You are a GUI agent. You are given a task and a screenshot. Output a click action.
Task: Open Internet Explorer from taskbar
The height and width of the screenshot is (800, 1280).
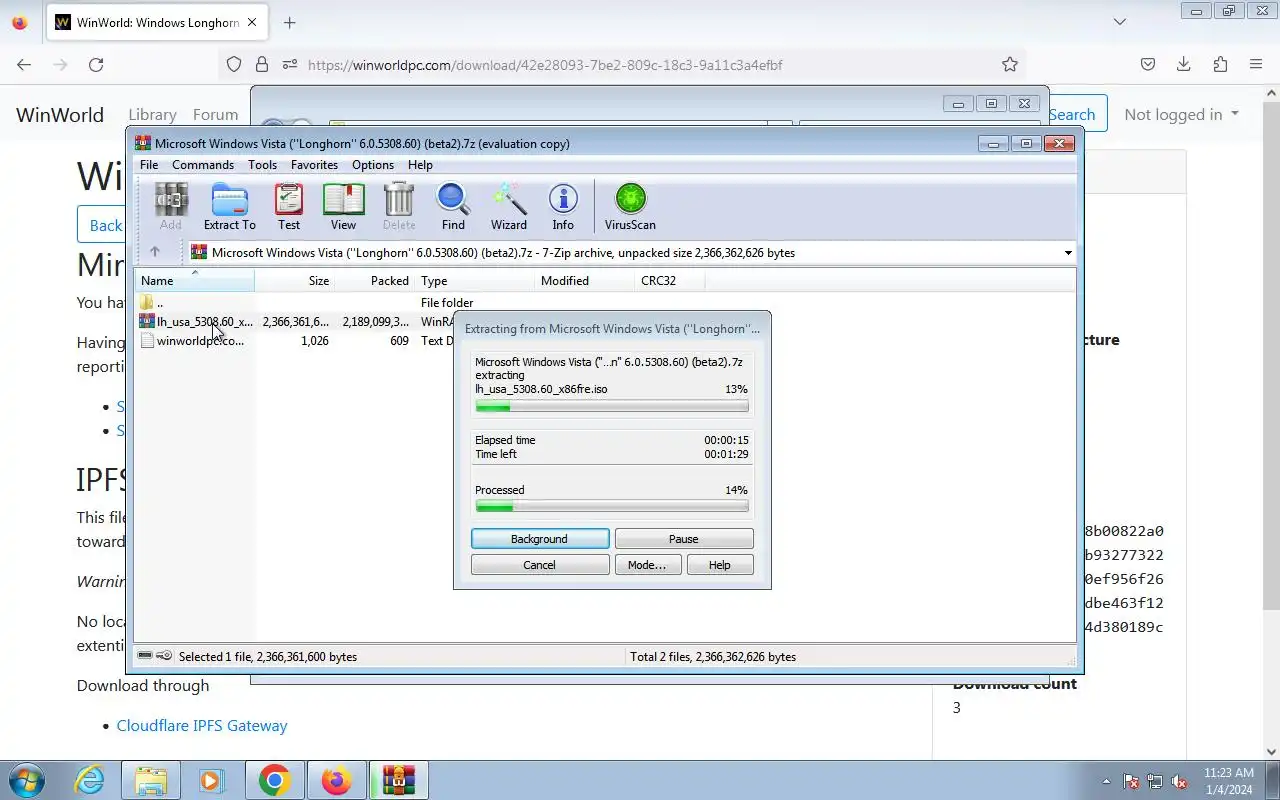click(90, 780)
